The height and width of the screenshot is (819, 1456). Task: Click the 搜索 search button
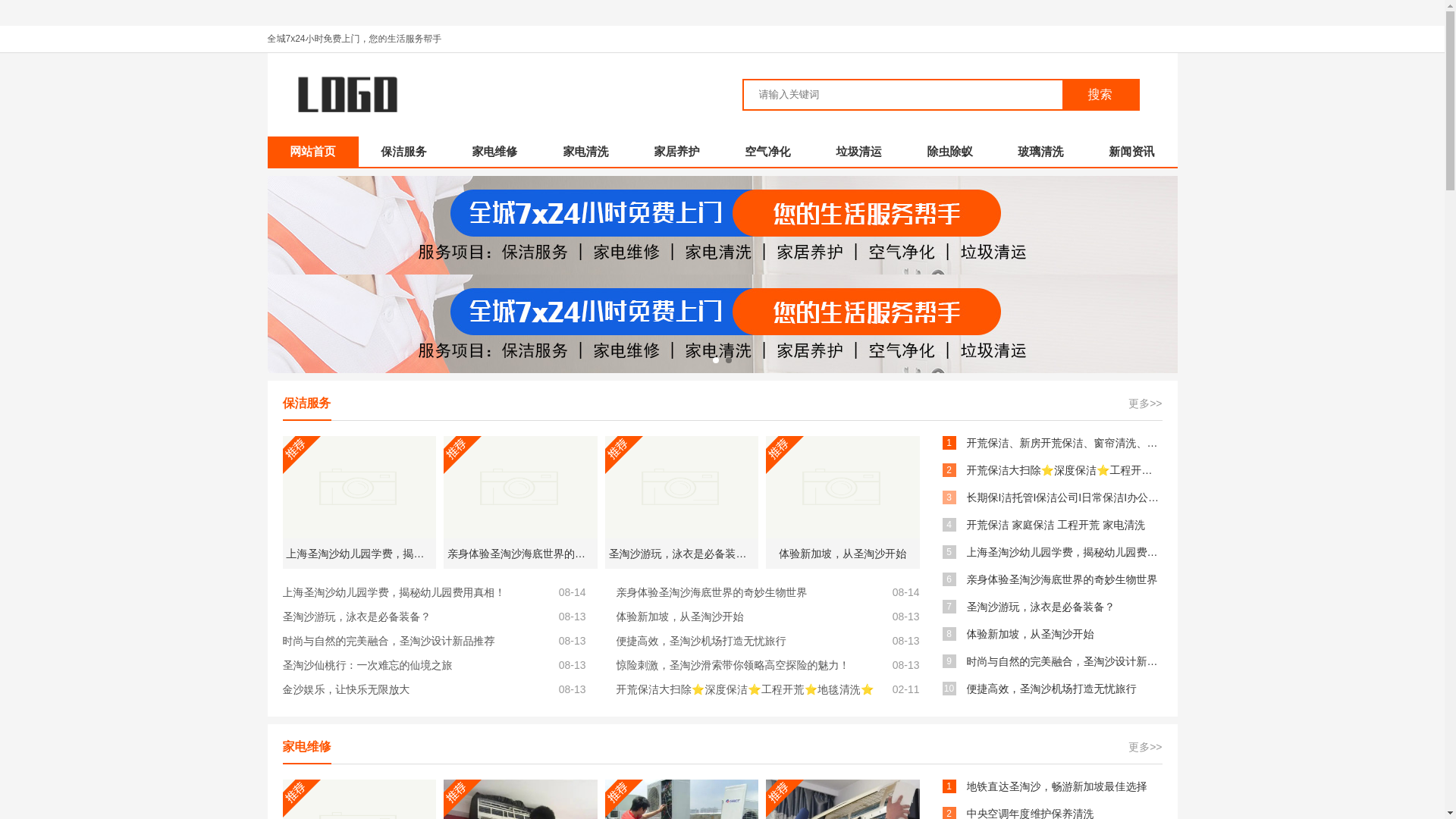coord(1100,95)
